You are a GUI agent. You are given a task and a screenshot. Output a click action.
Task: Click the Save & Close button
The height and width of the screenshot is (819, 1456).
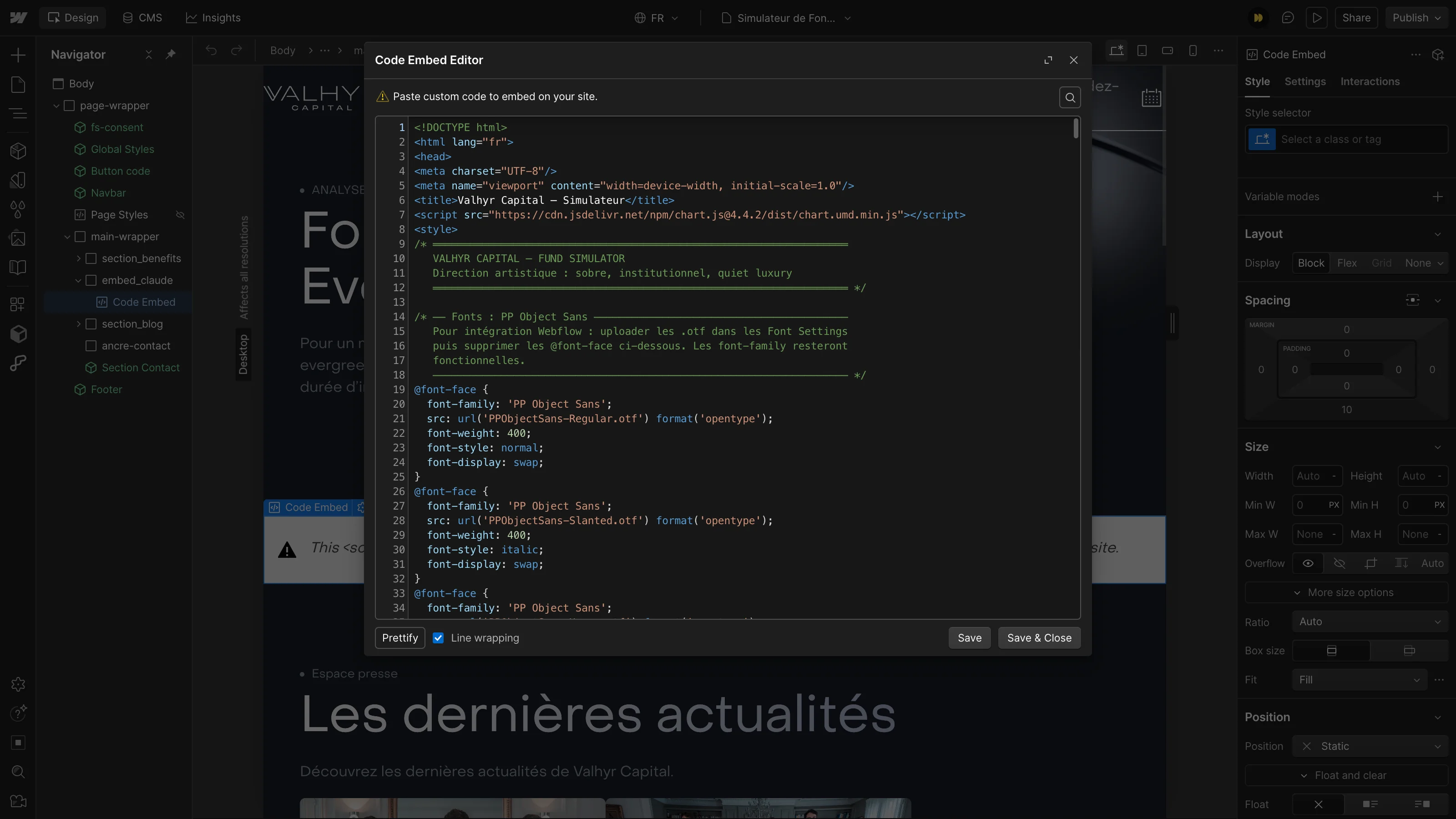pos(1039,637)
